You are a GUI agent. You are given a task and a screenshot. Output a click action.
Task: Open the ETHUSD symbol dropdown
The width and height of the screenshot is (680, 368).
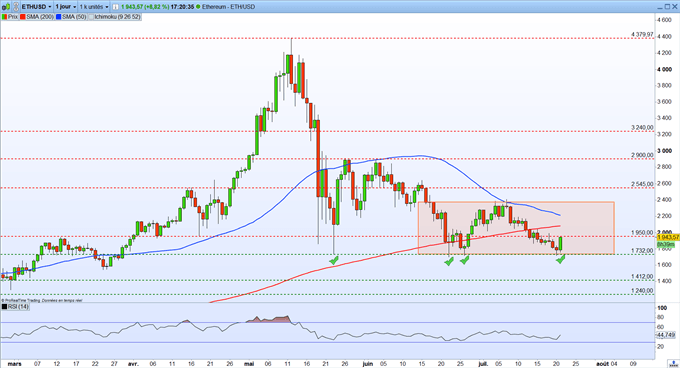tap(36, 7)
